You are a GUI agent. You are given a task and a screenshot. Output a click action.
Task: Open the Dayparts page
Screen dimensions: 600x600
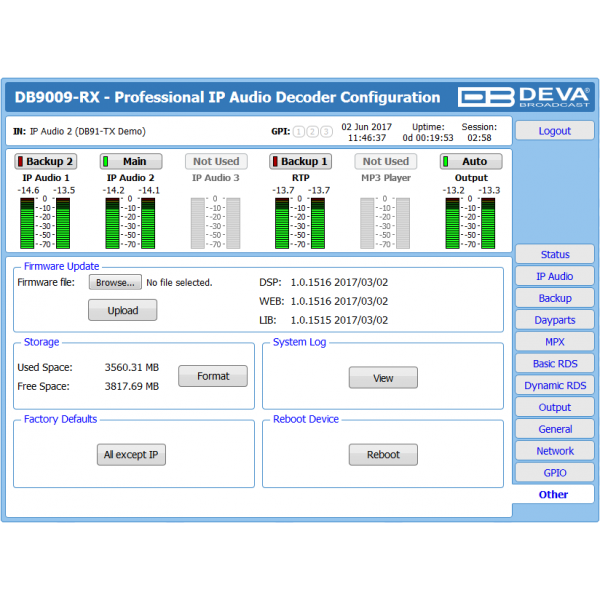(x=554, y=320)
